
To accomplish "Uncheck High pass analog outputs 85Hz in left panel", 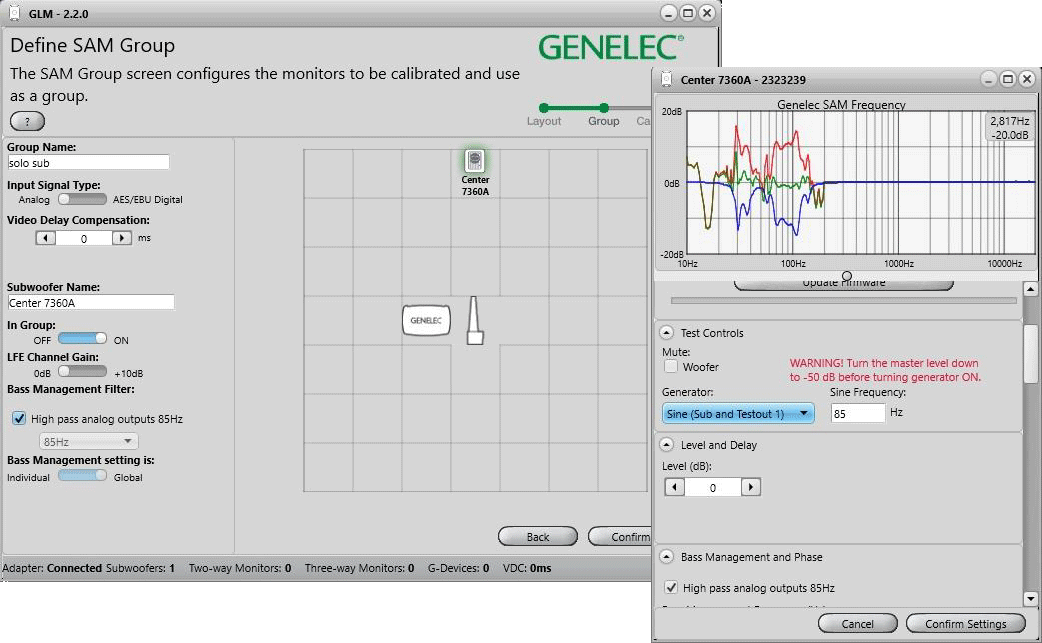I will (19, 419).
